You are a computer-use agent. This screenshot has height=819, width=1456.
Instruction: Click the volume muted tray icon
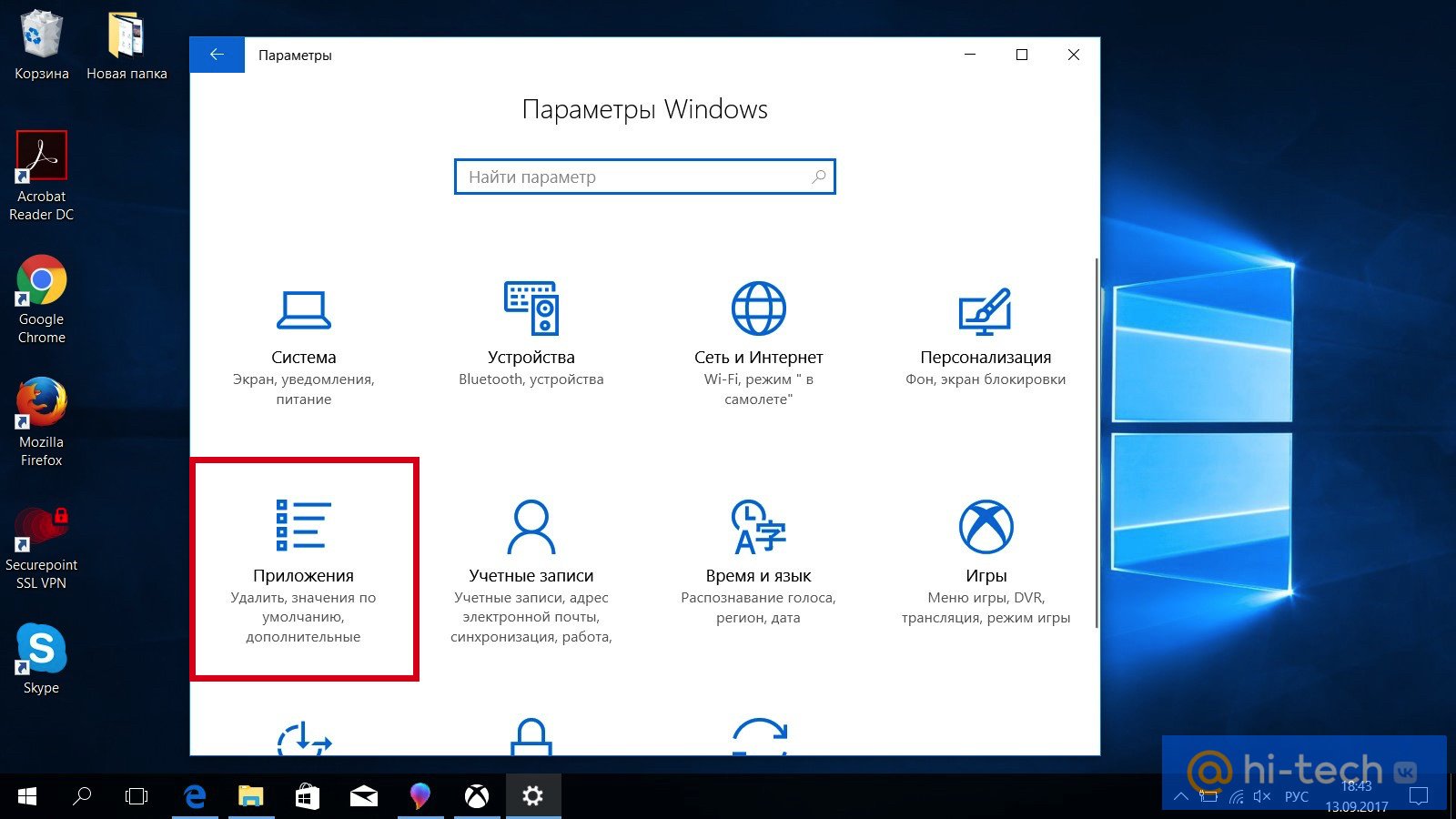coord(1262,797)
